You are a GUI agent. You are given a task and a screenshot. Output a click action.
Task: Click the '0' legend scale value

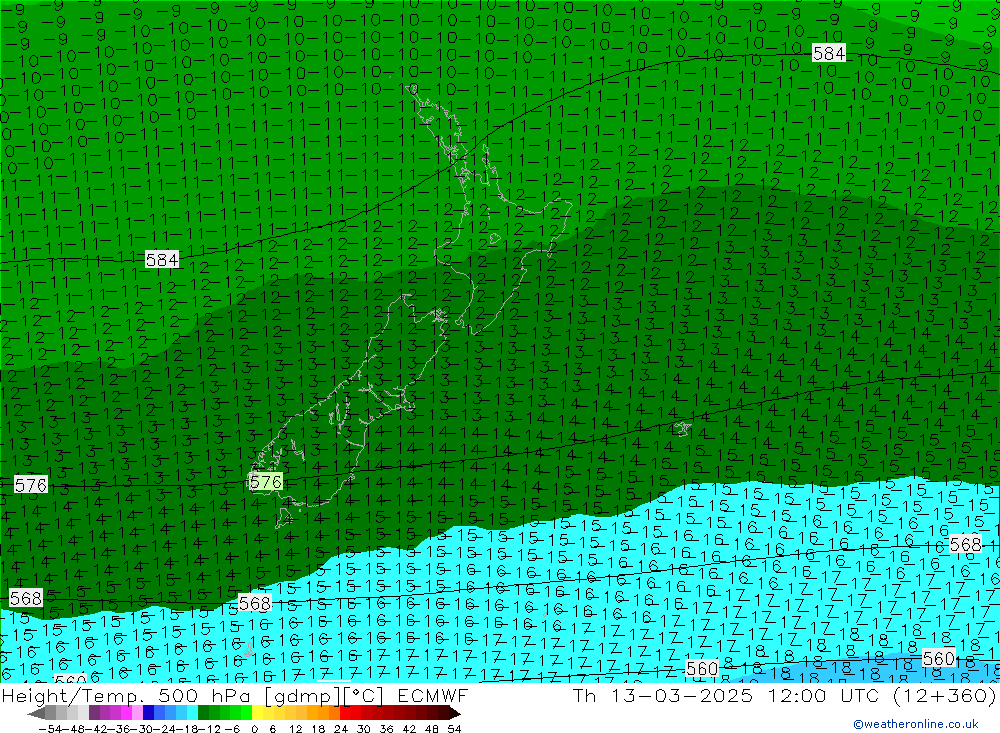coord(254,729)
